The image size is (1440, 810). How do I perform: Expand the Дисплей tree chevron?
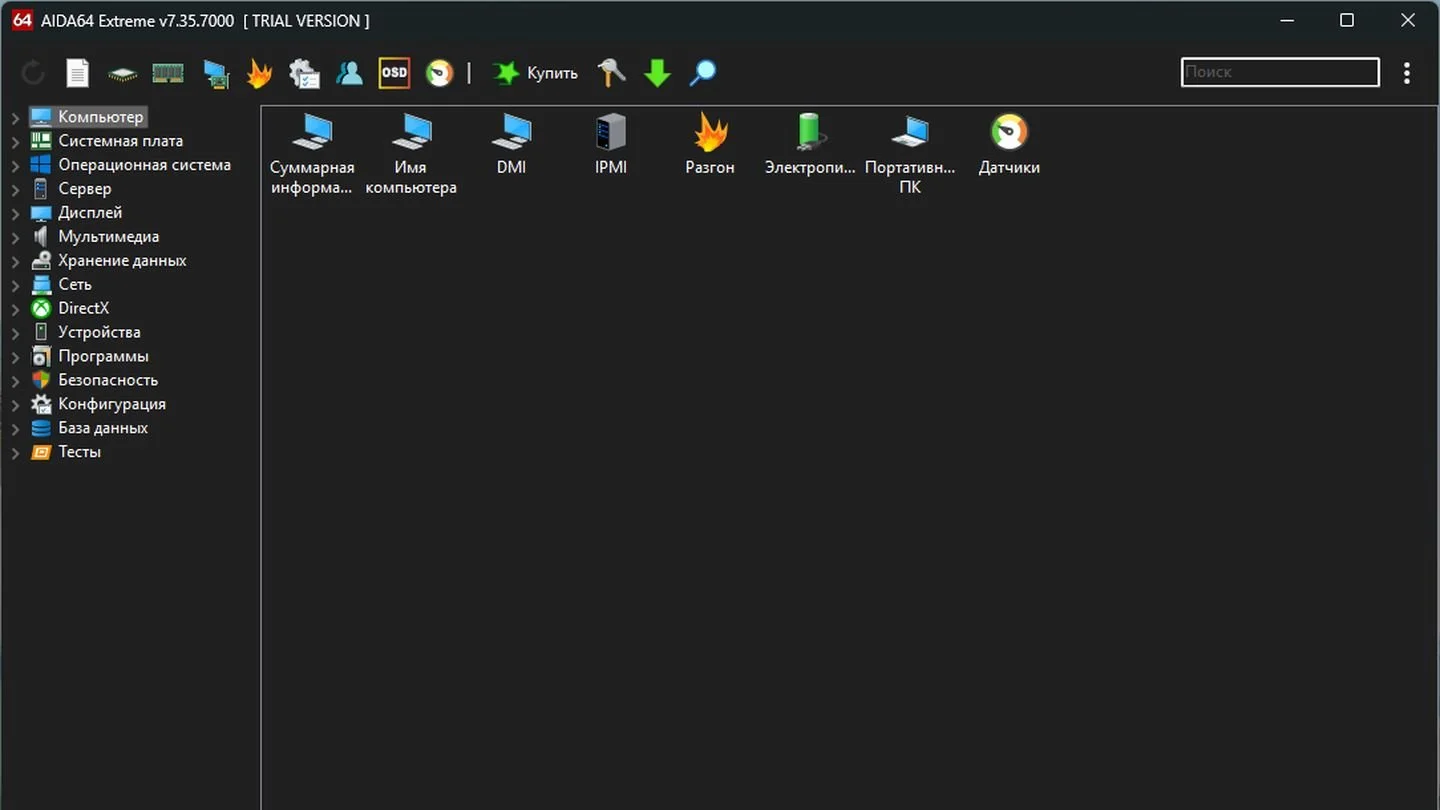click(x=15, y=214)
